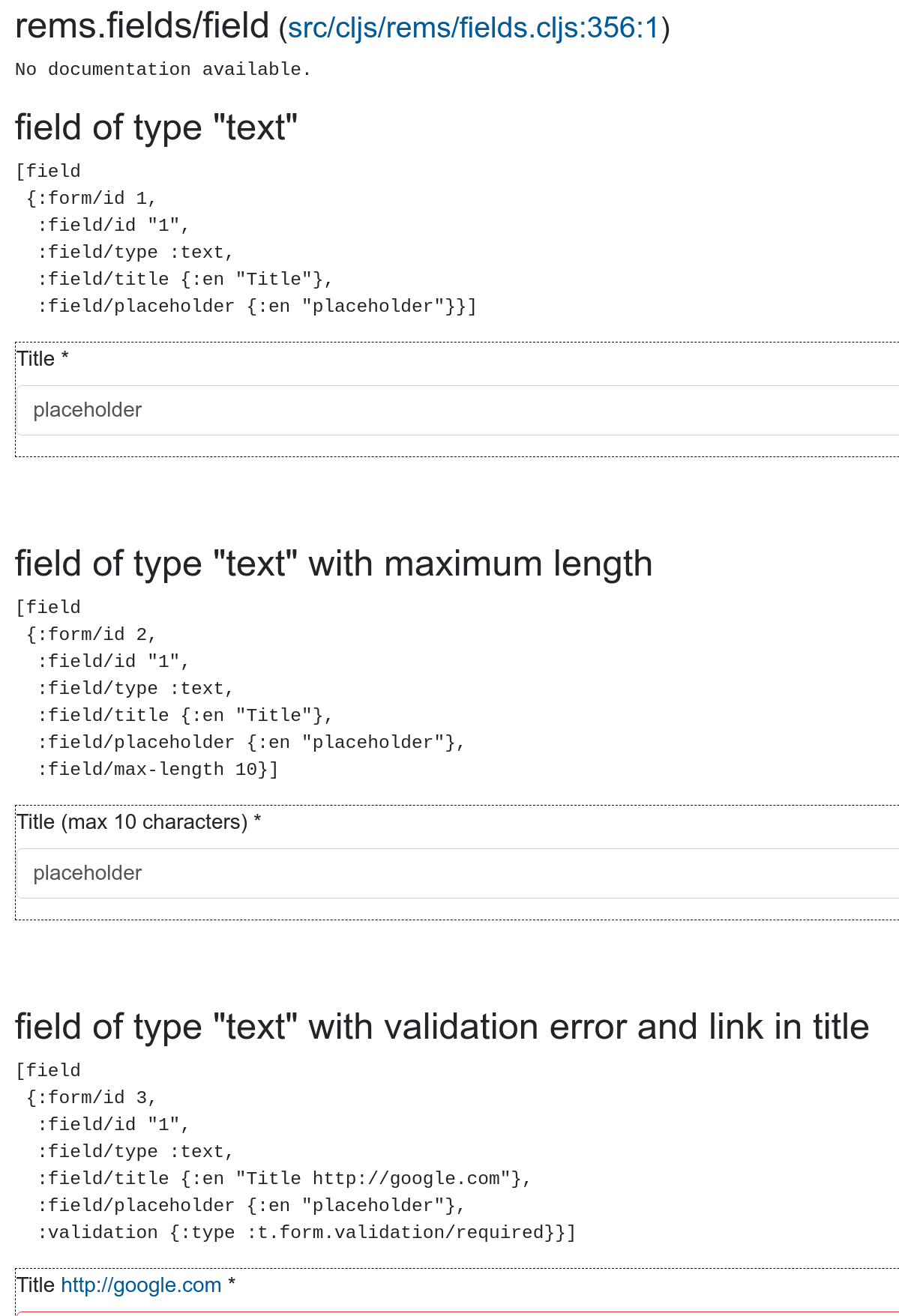This screenshot has height=1316, width=899.
Task: Click the required asterisk after the google.com link
Action: coord(232,1284)
